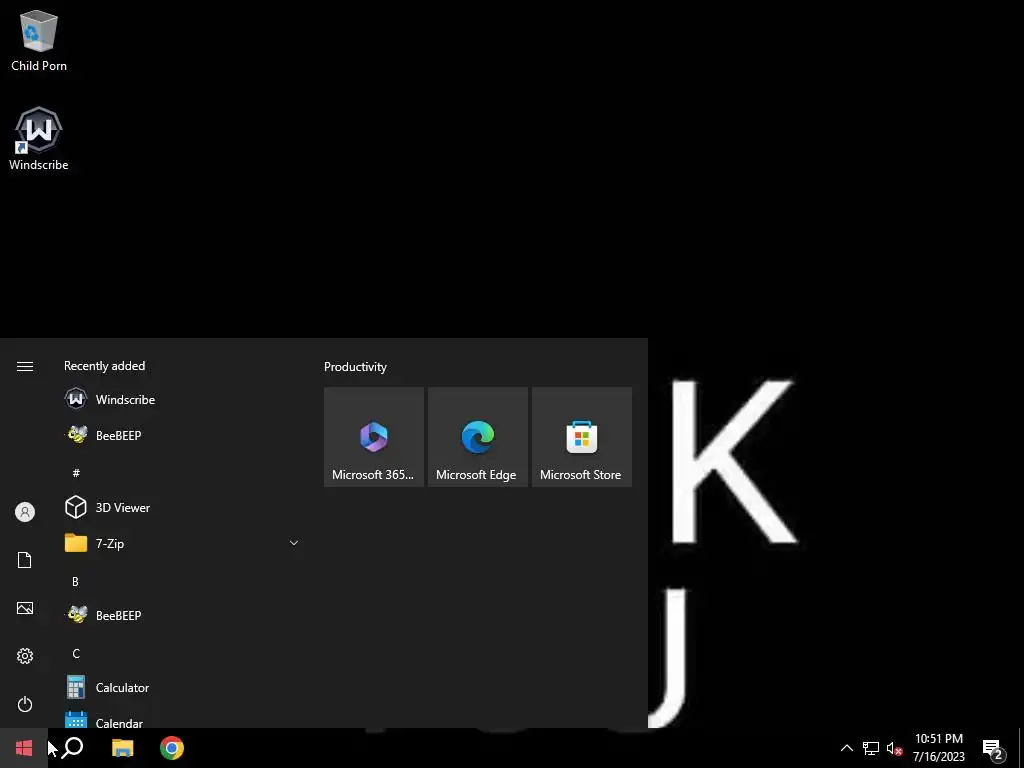Expand the 7-Zip folder chevron
The height and width of the screenshot is (768, 1024).
(x=294, y=543)
